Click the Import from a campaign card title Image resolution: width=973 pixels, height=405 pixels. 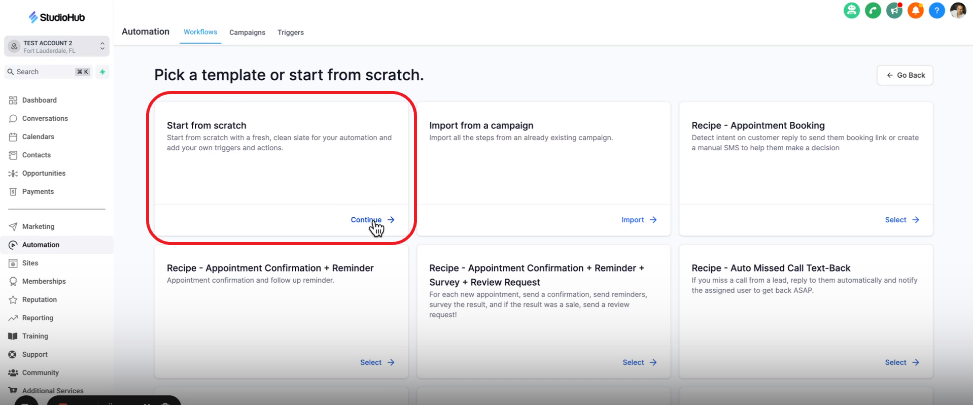coord(482,125)
